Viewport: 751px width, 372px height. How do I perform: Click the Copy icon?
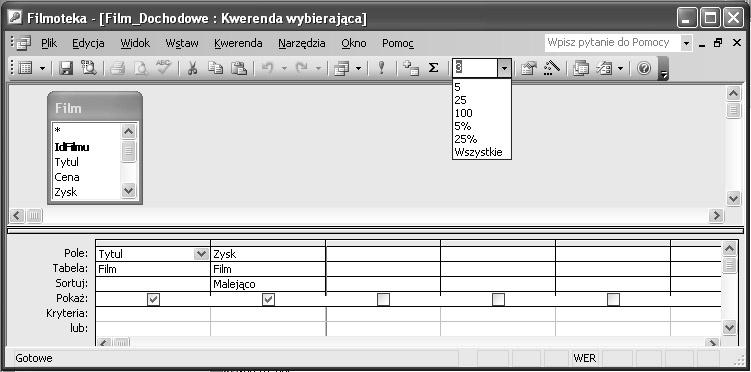[x=216, y=69]
